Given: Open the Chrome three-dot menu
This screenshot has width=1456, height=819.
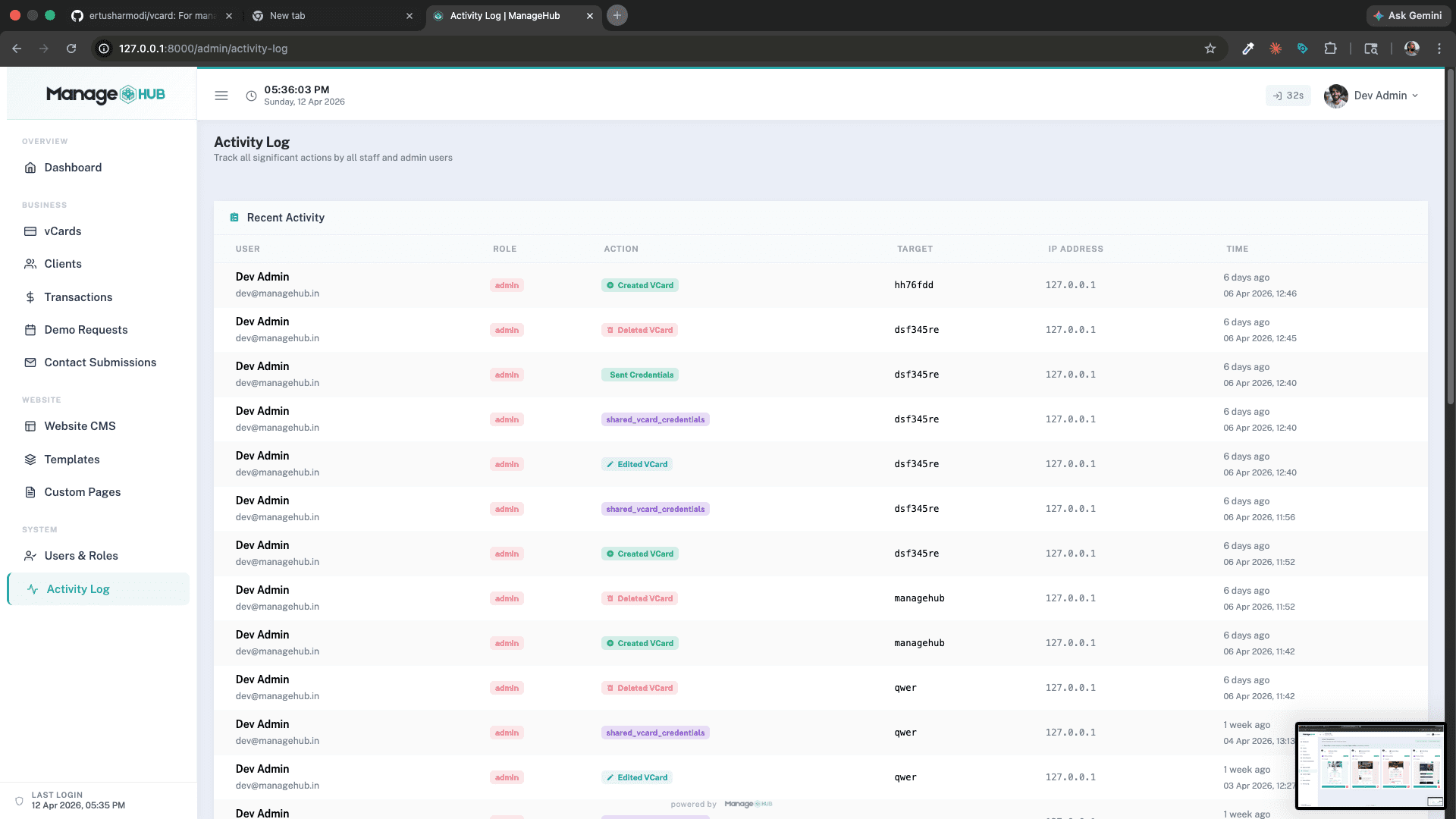Looking at the screenshot, I should 1439,49.
